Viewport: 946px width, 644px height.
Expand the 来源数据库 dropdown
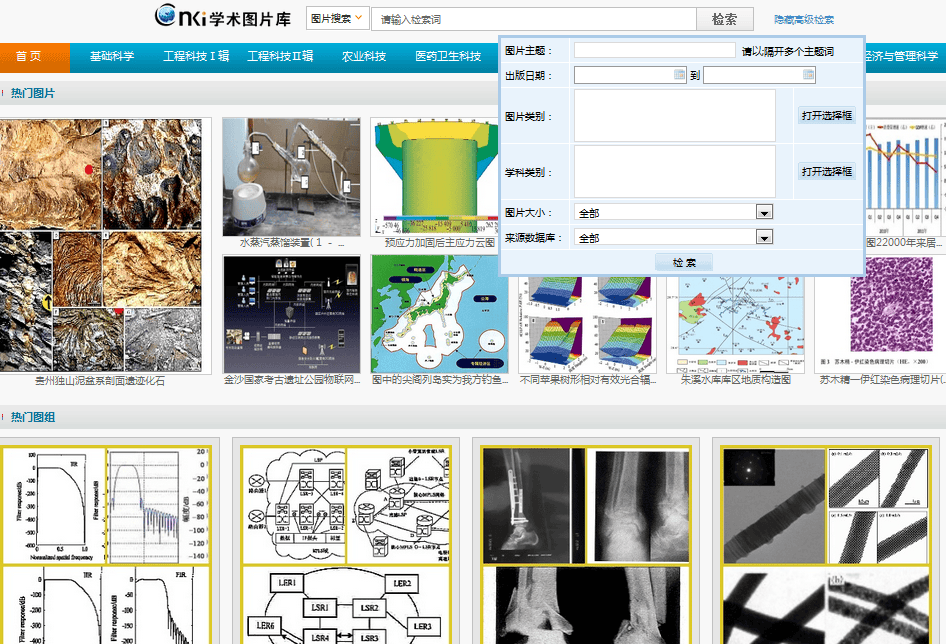coord(764,238)
